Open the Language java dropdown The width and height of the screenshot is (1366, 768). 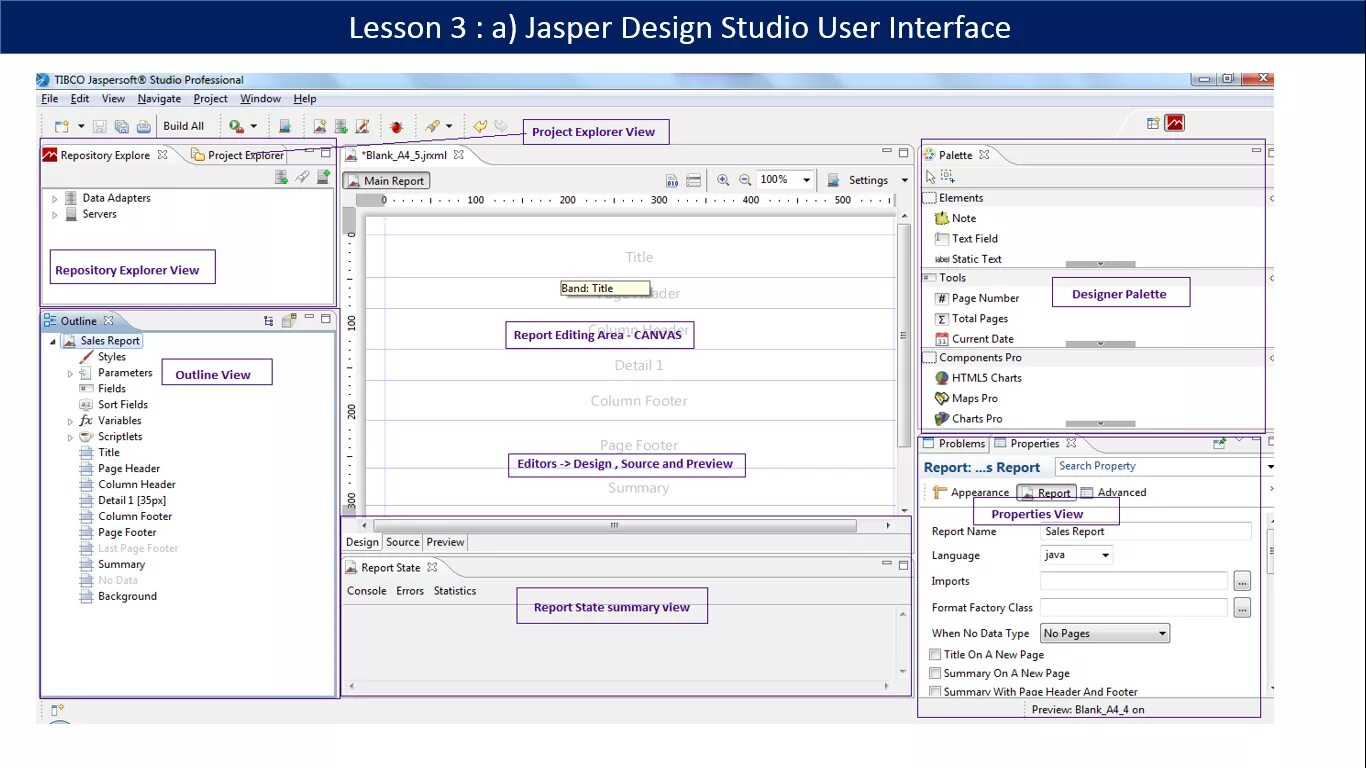click(1106, 556)
